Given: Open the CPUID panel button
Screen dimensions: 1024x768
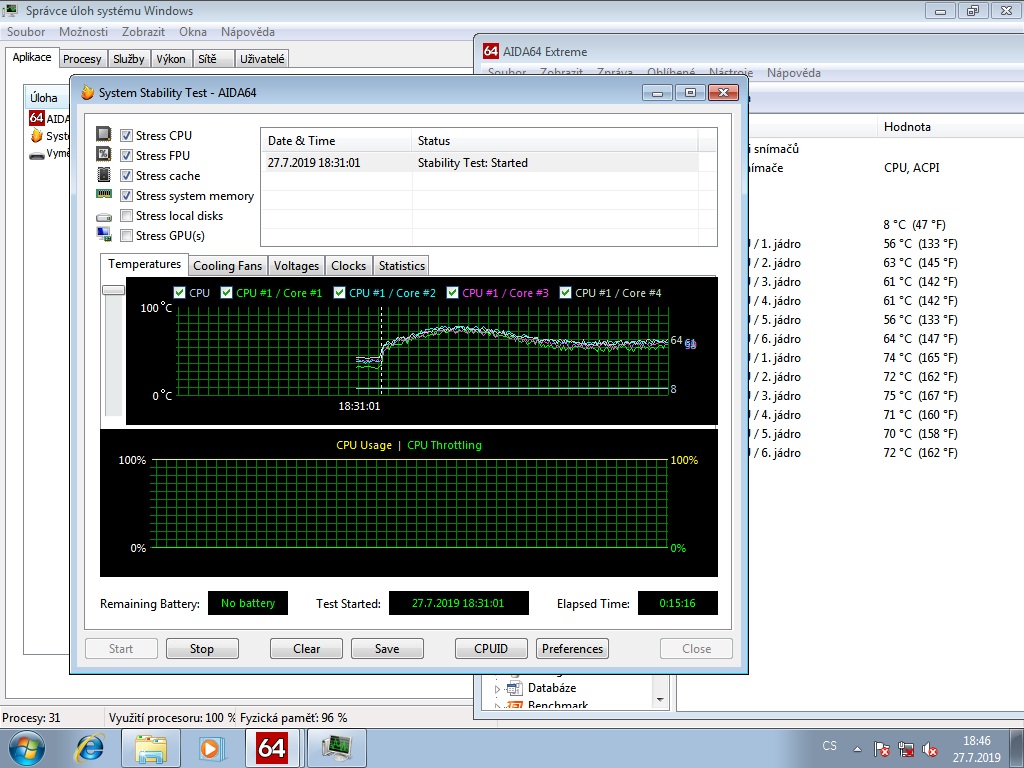Looking at the screenshot, I should pyautogui.click(x=491, y=648).
